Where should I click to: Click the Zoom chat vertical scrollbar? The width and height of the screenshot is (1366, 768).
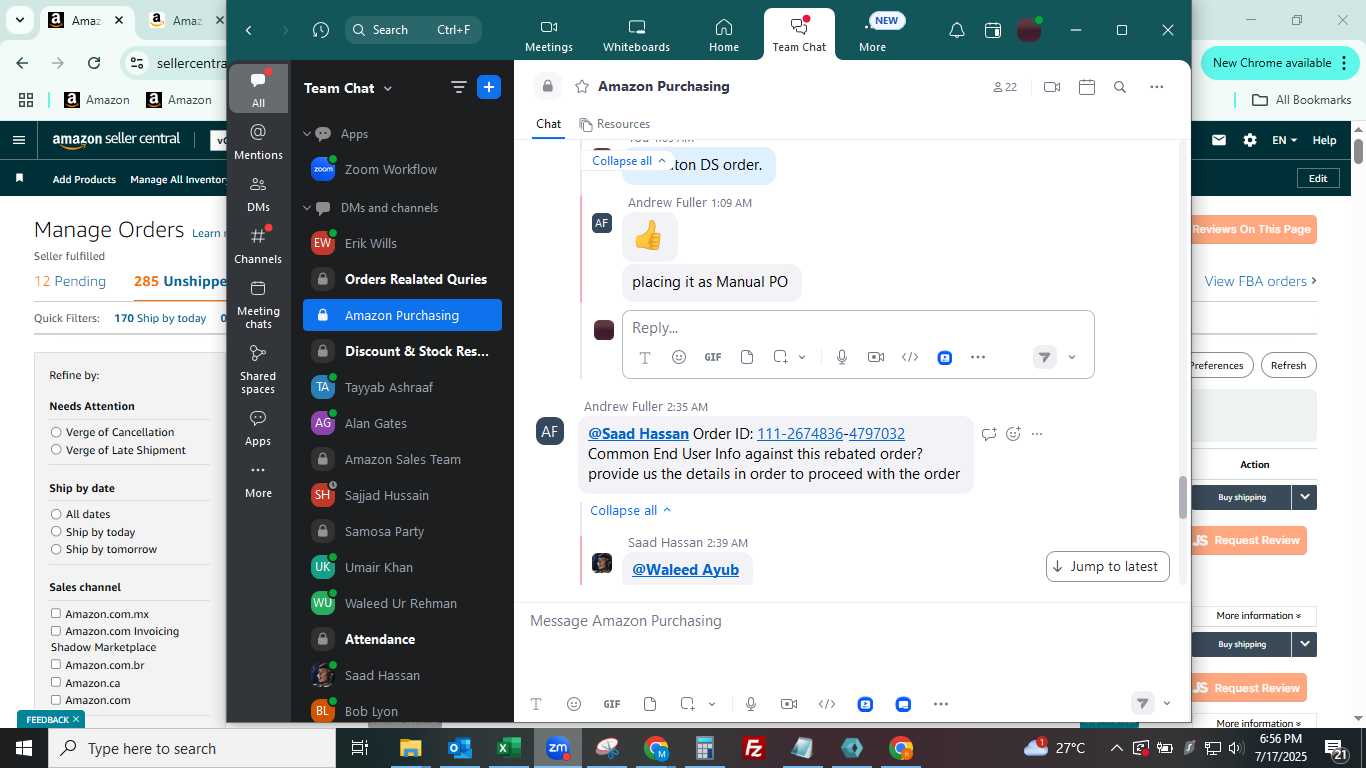[x=1183, y=497]
